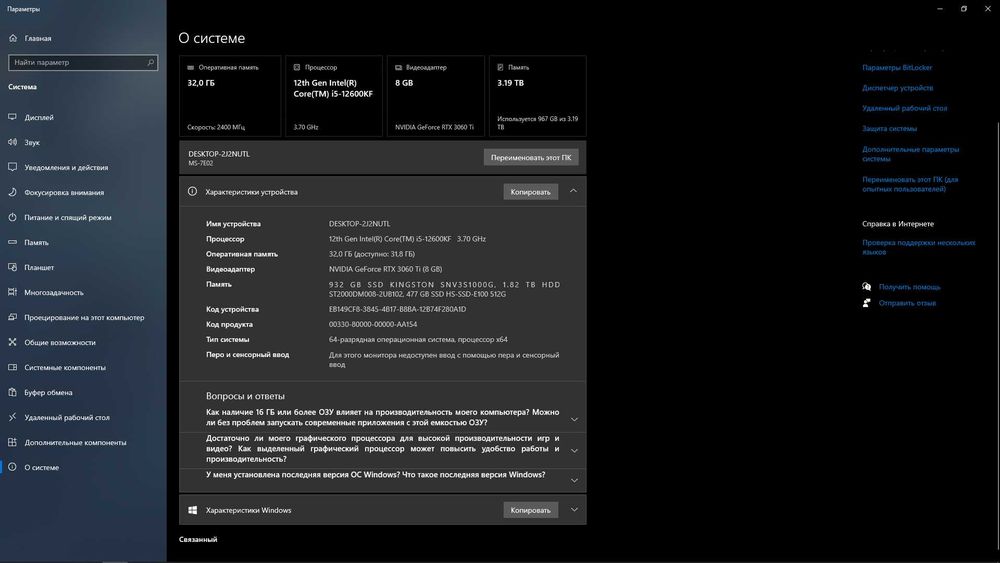Screen dimensions: 1000x563
Task: Open Device Manager link
Action: tap(897, 88)
